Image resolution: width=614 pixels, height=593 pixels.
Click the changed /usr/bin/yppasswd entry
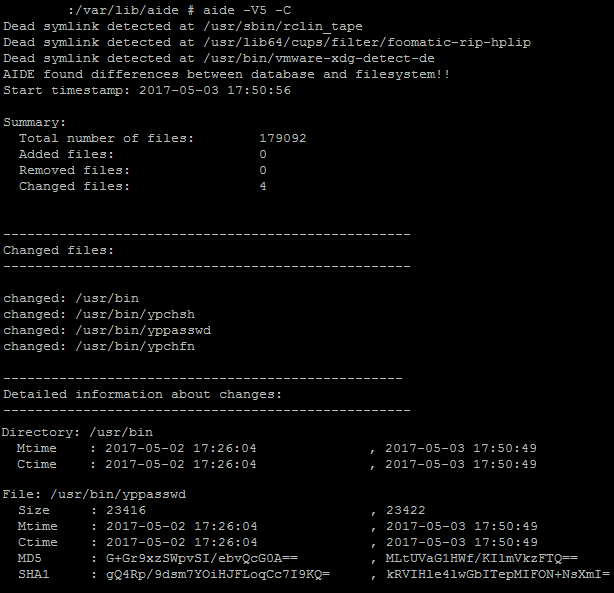(107, 331)
